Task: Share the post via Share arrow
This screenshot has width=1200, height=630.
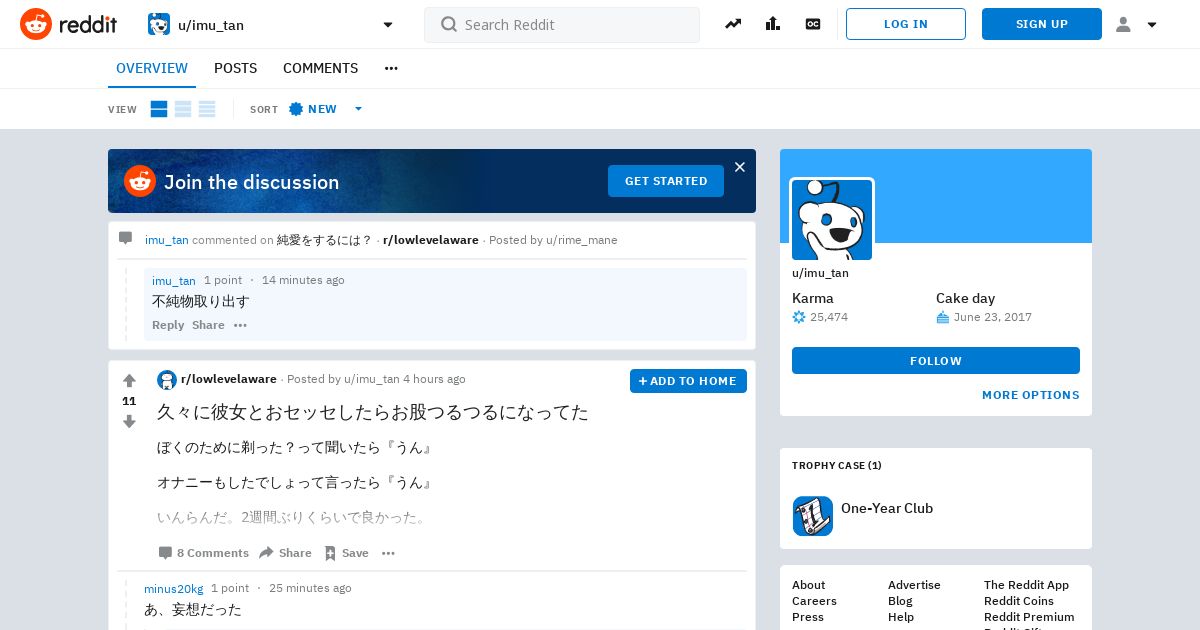Action: point(266,553)
